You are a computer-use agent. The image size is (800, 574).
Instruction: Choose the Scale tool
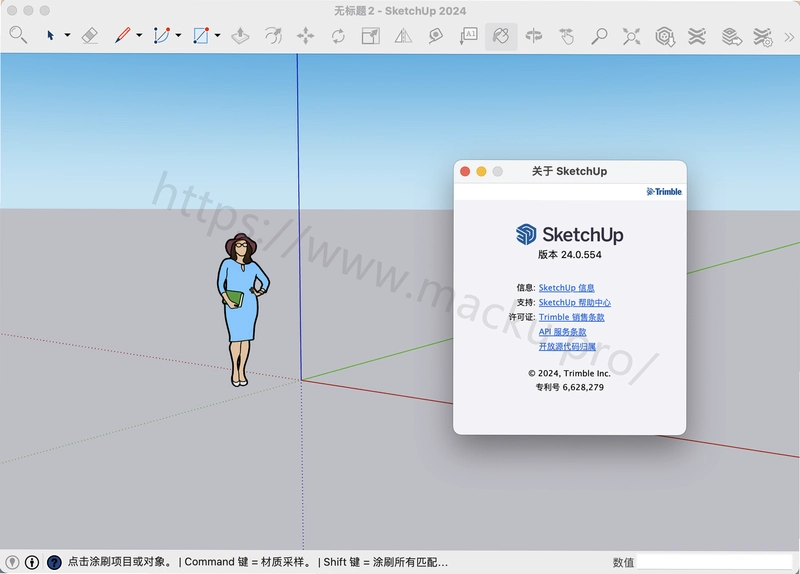tap(370, 36)
